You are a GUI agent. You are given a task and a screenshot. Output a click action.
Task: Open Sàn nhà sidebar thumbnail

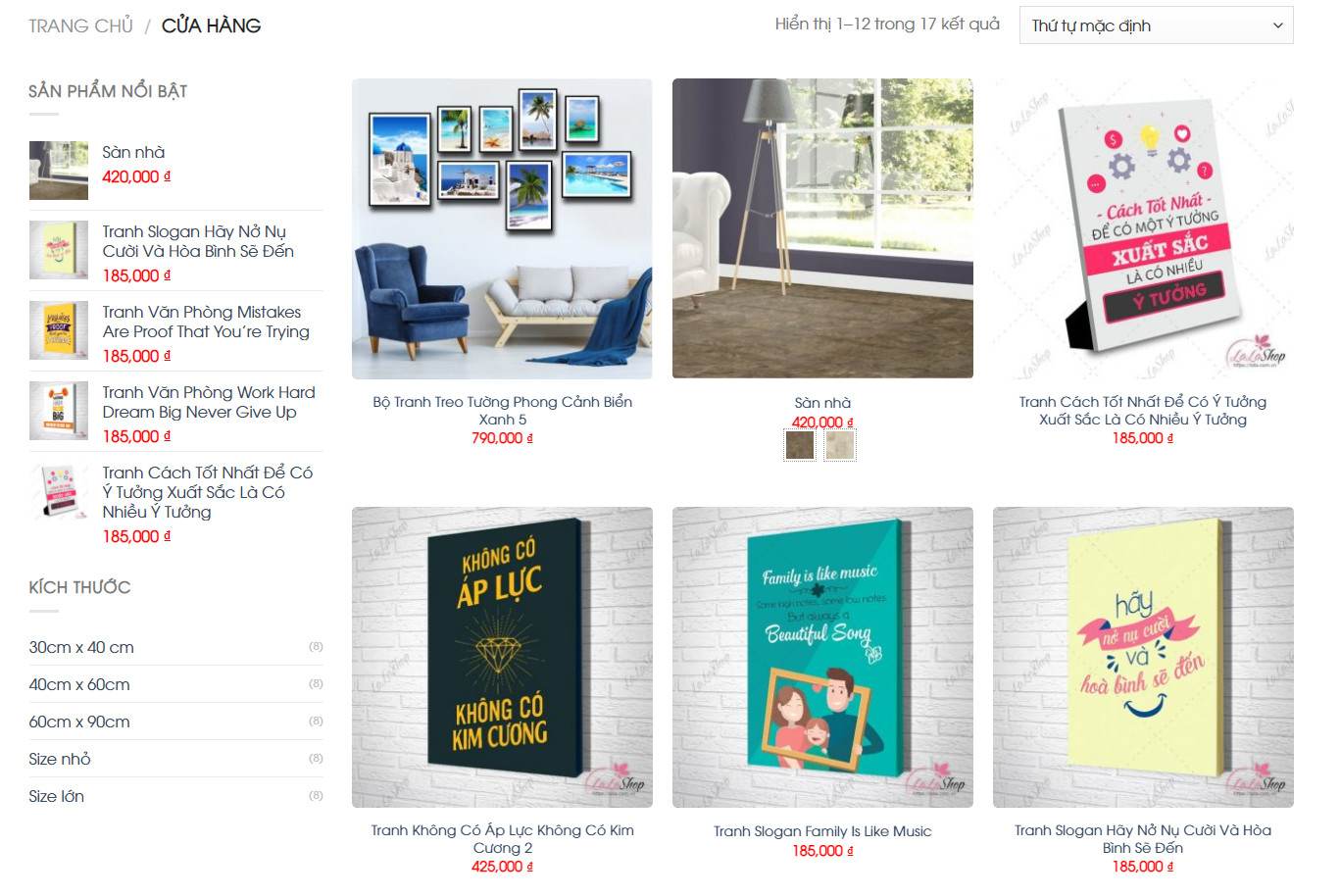tap(59, 171)
